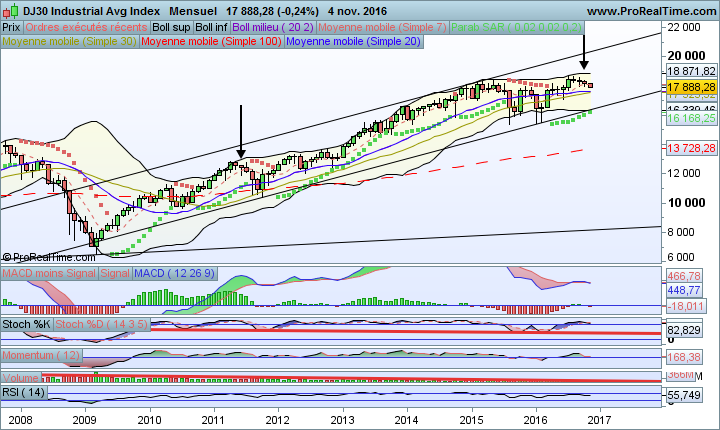Select Moyenne mobile (Simple 20) label

point(353,41)
